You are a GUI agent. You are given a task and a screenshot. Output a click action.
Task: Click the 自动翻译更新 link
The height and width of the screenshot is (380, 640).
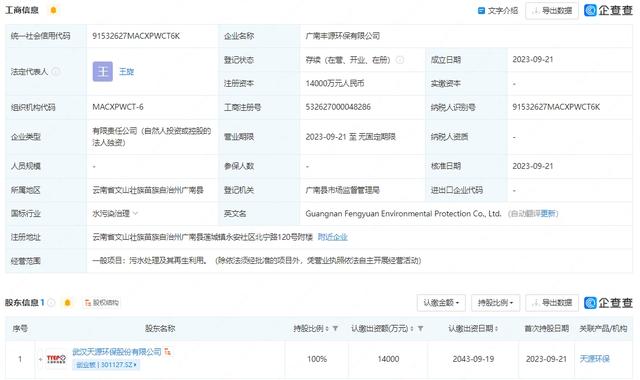533,213
